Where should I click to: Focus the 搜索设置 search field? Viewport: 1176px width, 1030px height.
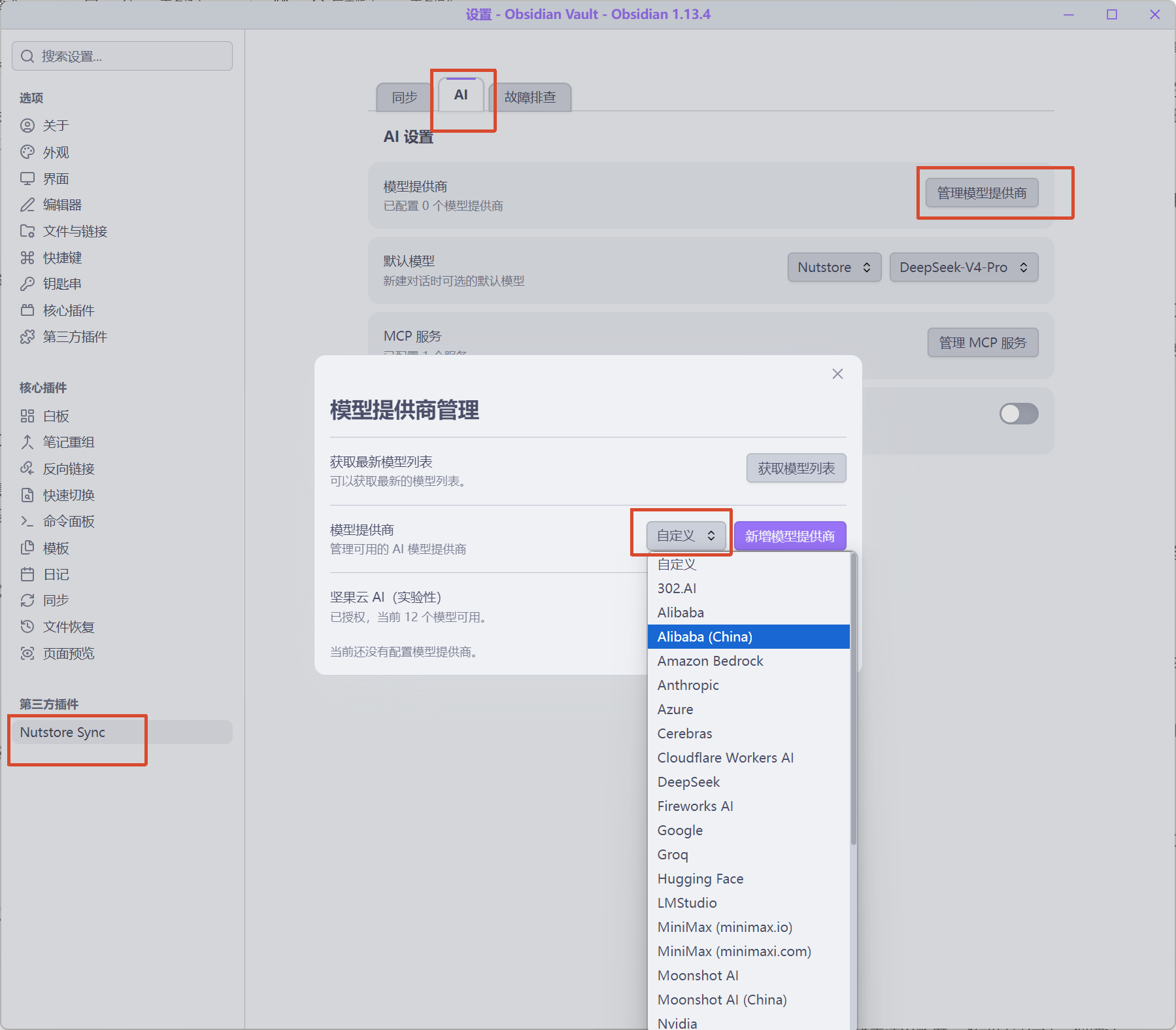(x=122, y=56)
